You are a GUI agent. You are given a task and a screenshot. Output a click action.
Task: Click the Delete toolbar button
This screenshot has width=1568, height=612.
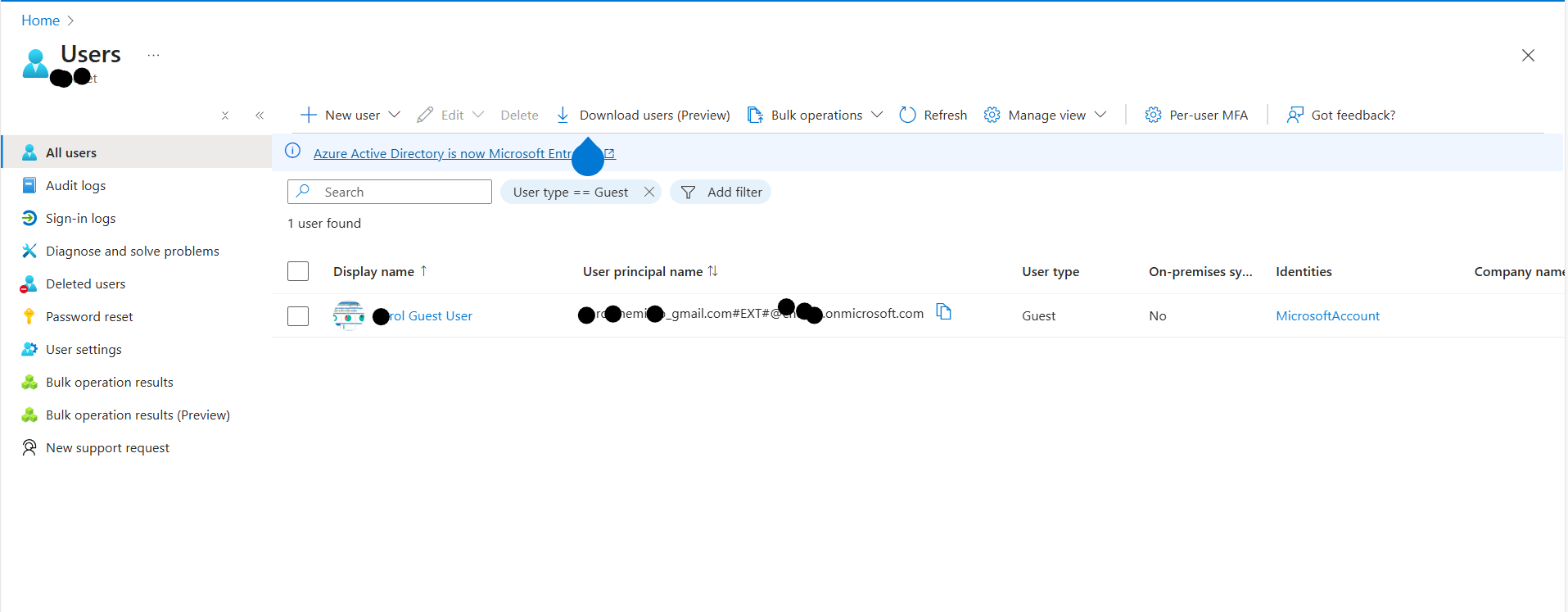[519, 115]
